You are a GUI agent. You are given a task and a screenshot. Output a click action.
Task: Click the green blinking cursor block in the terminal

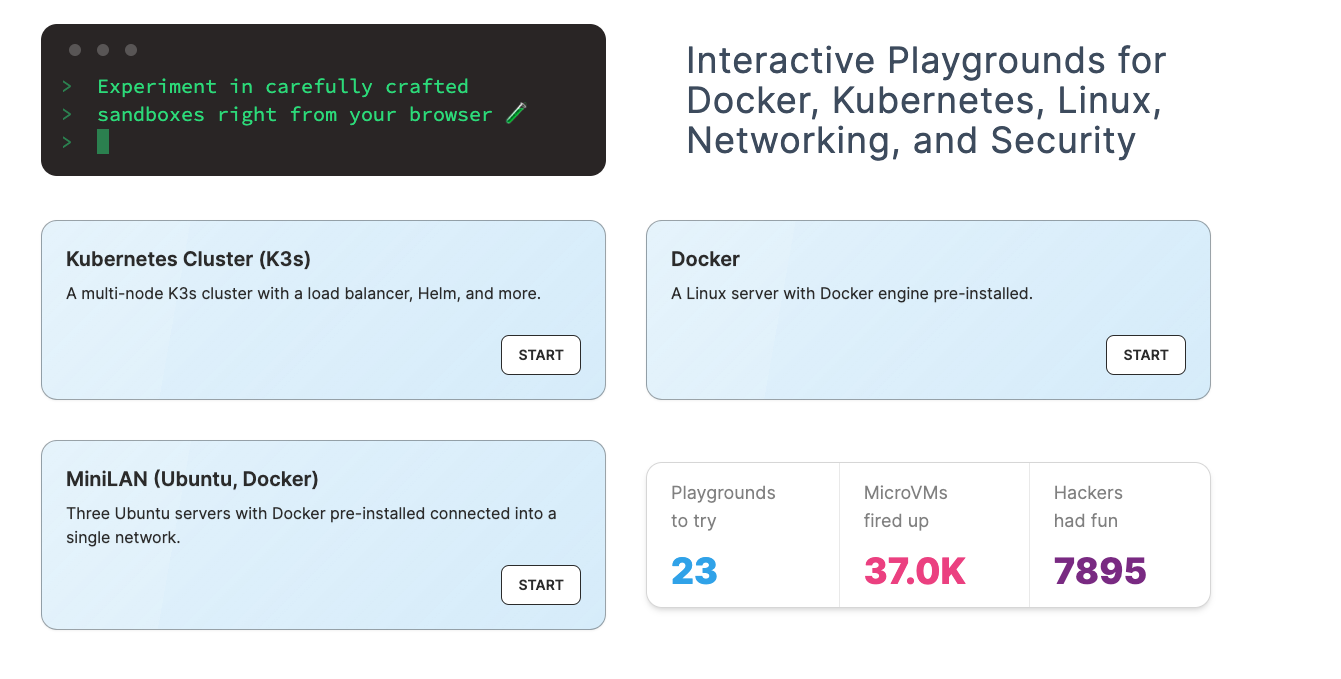[x=103, y=142]
